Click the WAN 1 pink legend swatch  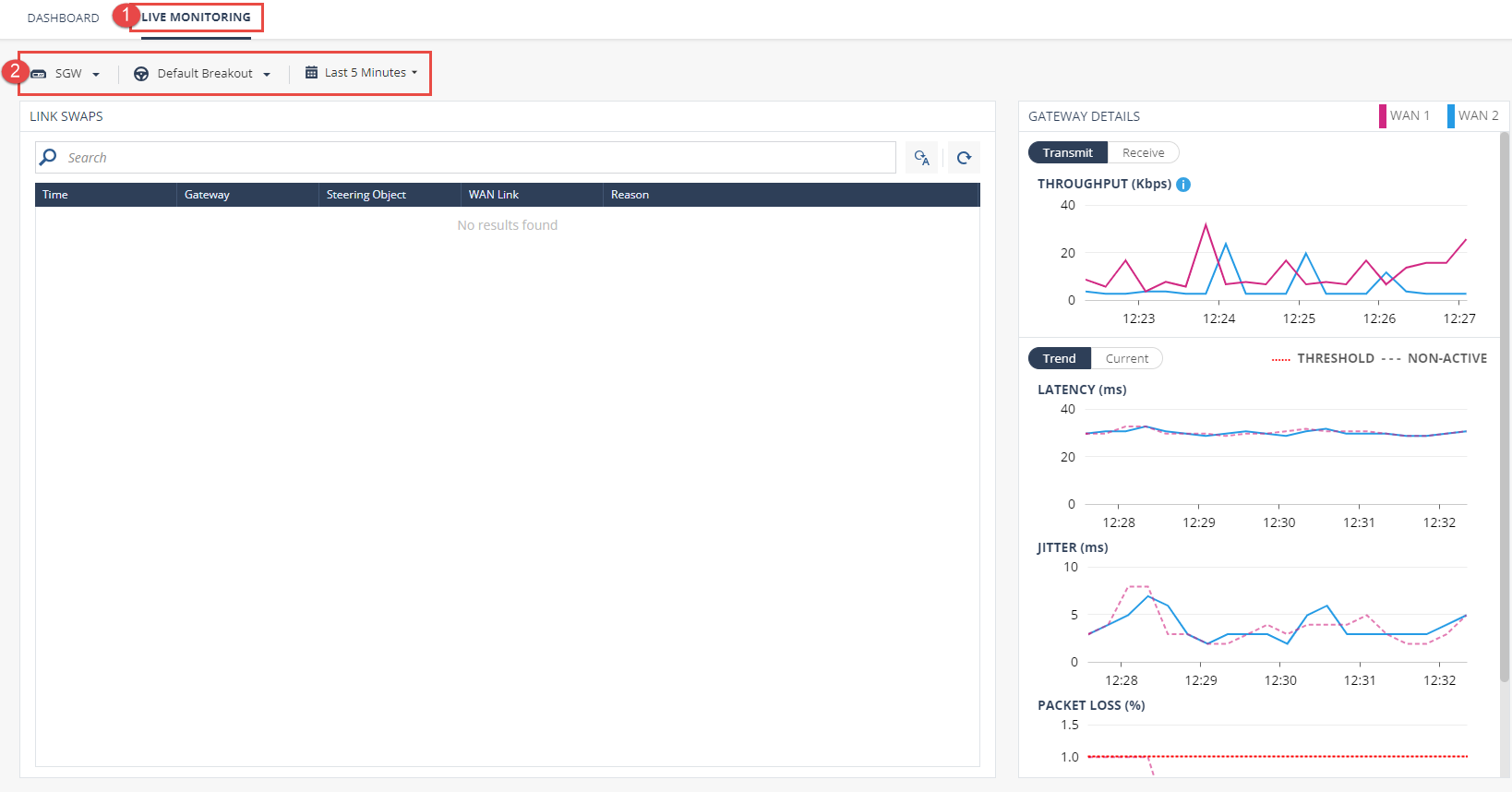pos(1383,116)
